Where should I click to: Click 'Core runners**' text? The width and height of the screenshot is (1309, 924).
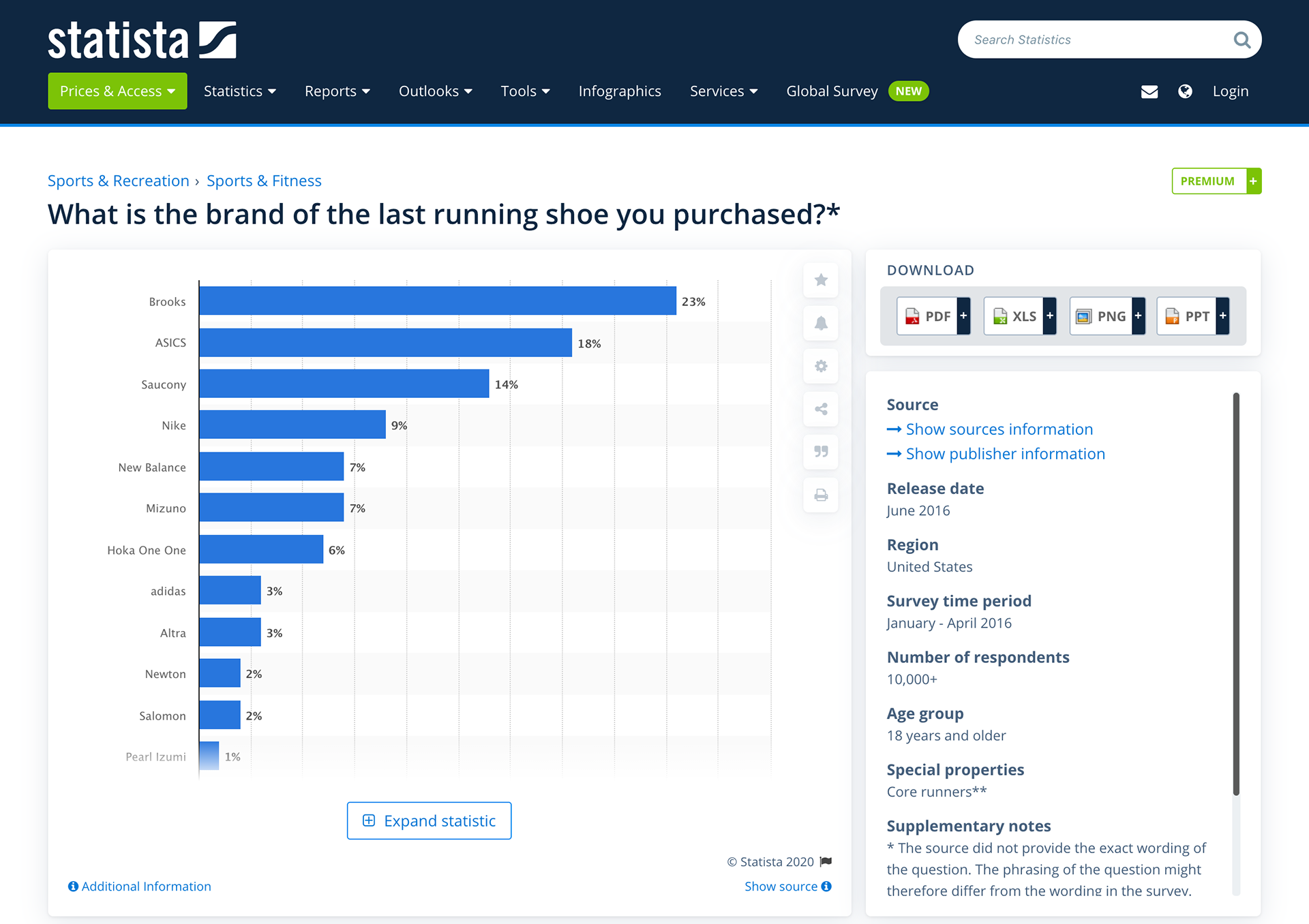tap(937, 792)
